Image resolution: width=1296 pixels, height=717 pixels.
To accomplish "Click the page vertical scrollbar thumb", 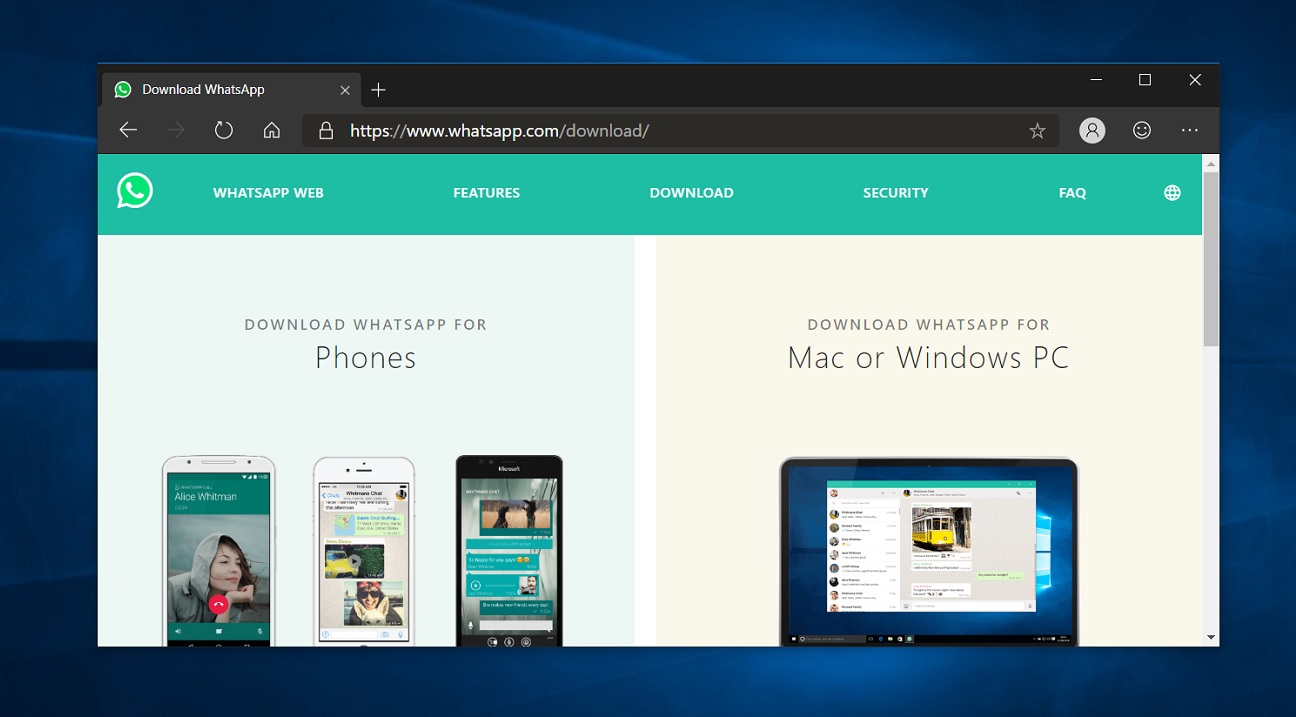I will (1211, 260).
